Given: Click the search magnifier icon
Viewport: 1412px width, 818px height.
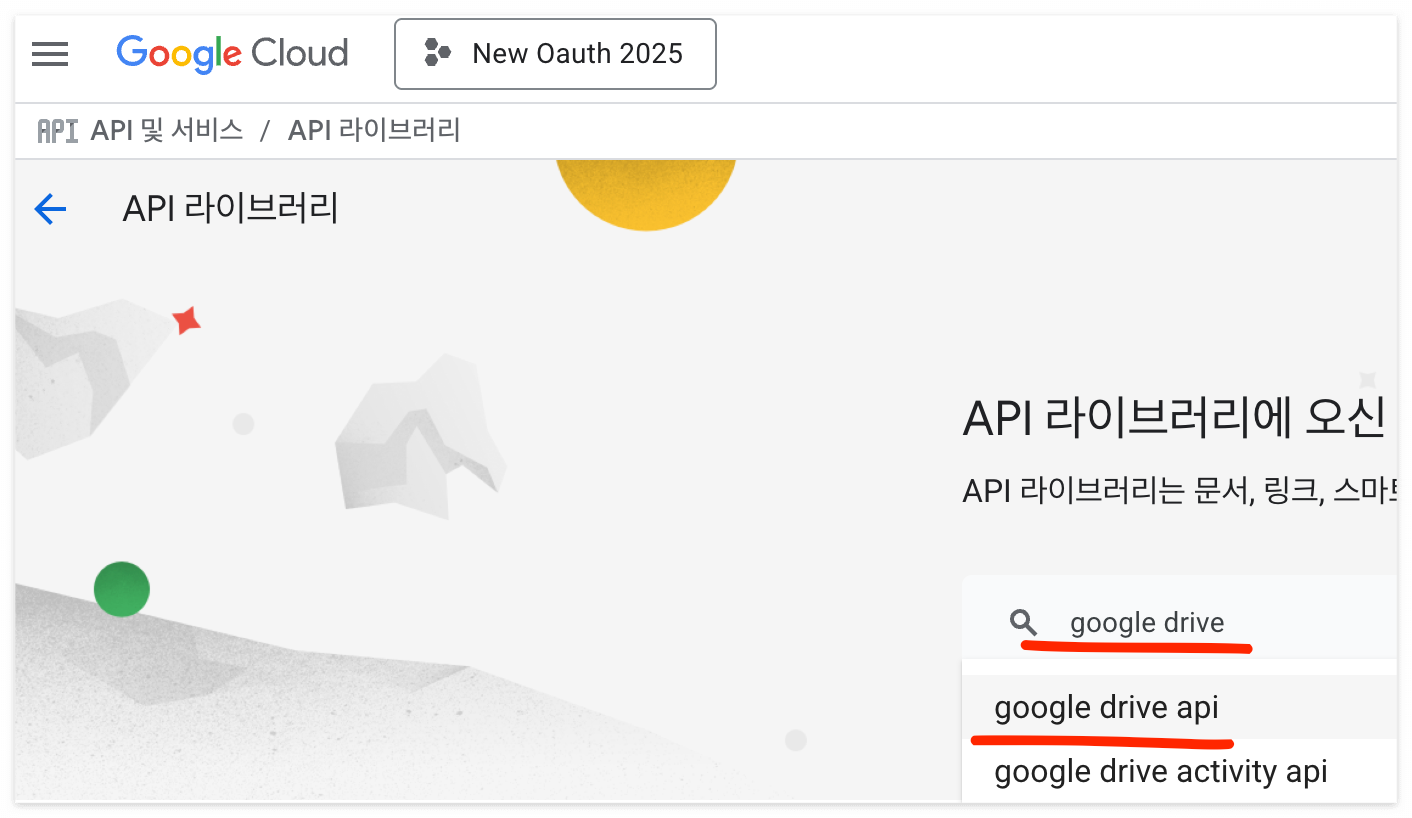Looking at the screenshot, I should (1024, 623).
